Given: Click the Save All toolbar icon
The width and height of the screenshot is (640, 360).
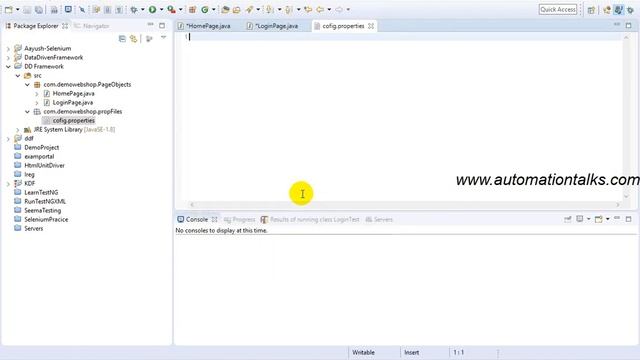Looking at the screenshot, I should 38,9.
